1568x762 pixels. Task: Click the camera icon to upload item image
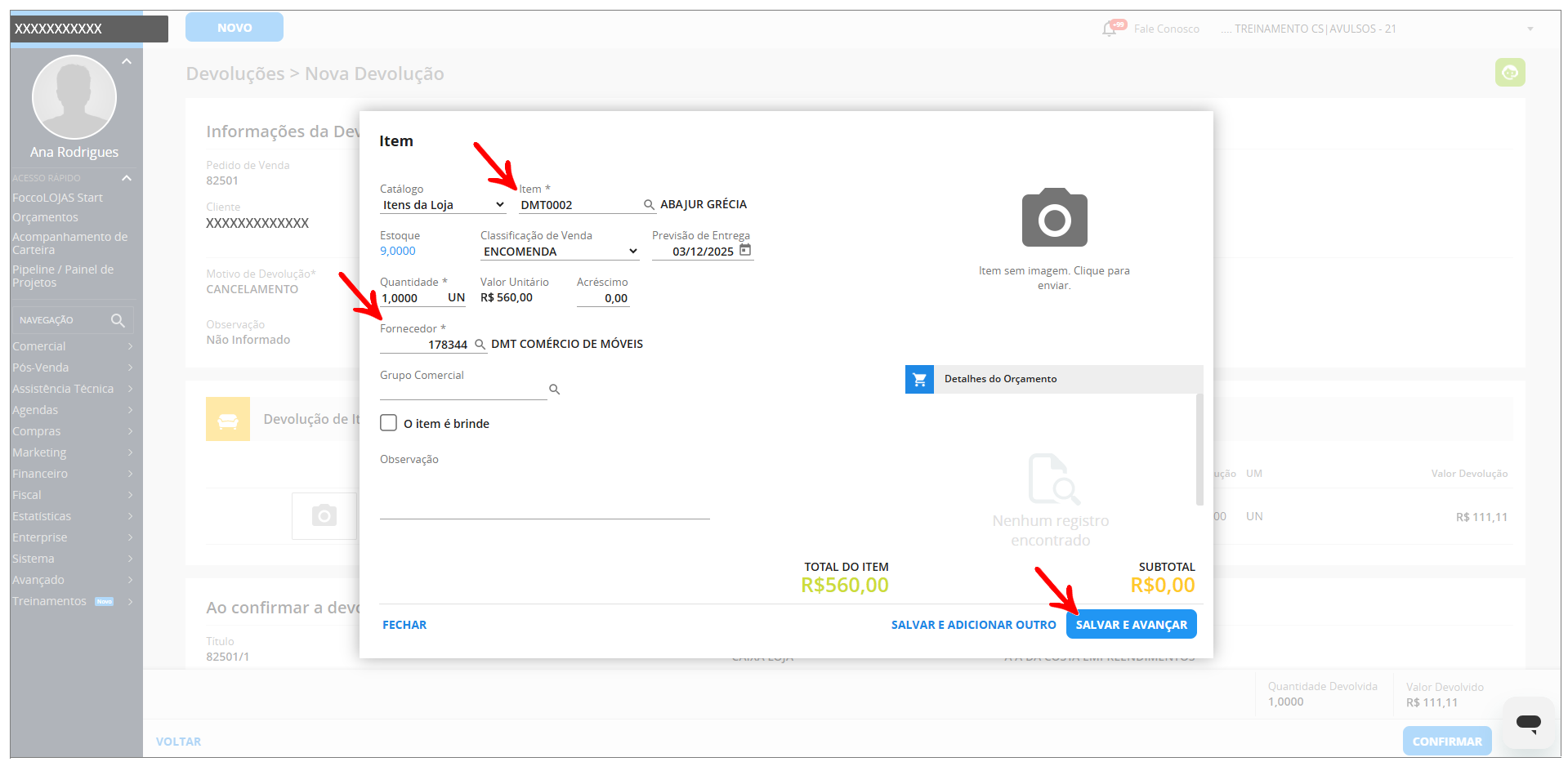[x=1054, y=218]
